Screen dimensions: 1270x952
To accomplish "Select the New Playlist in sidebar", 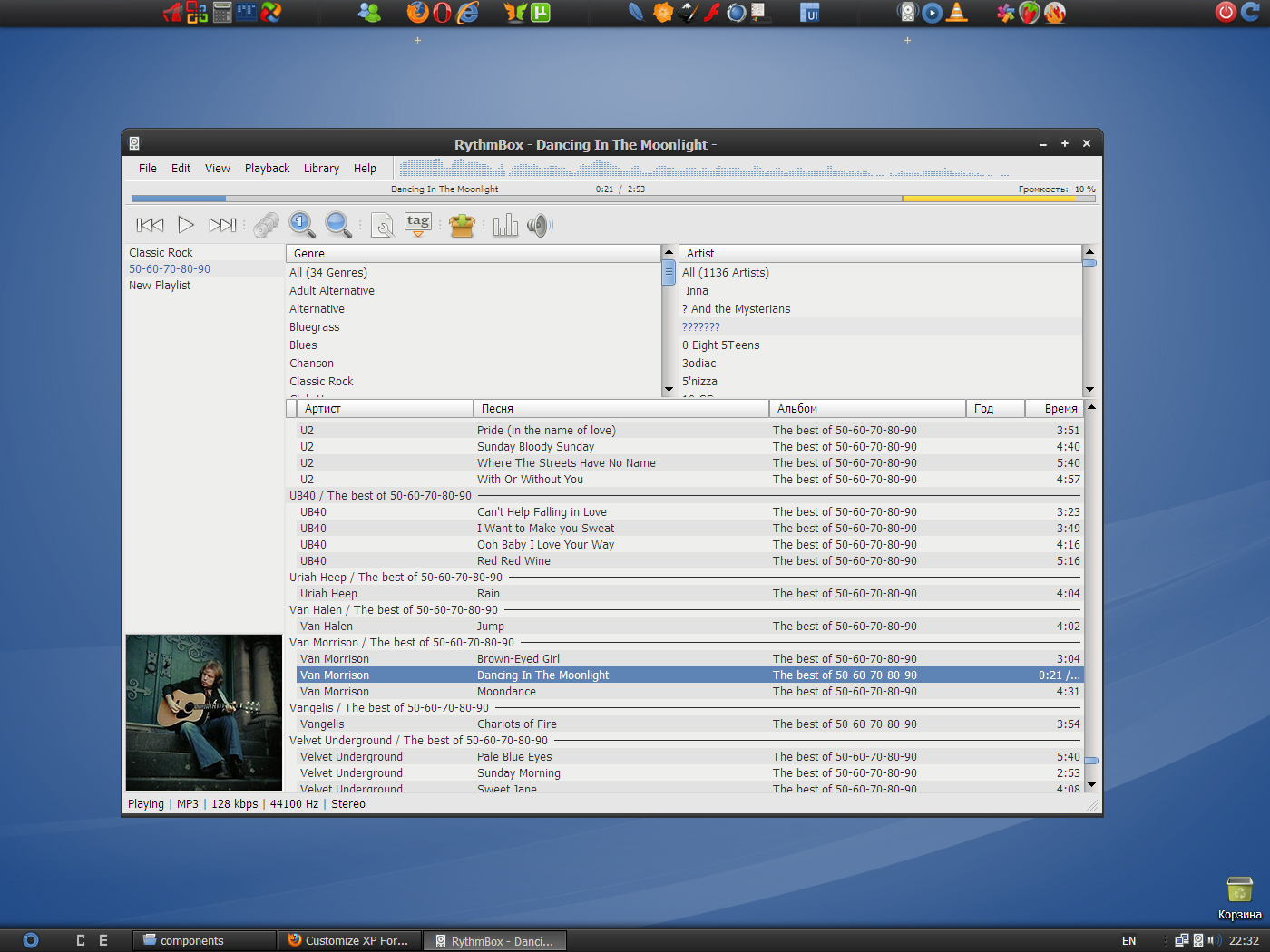I will (x=160, y=285).
